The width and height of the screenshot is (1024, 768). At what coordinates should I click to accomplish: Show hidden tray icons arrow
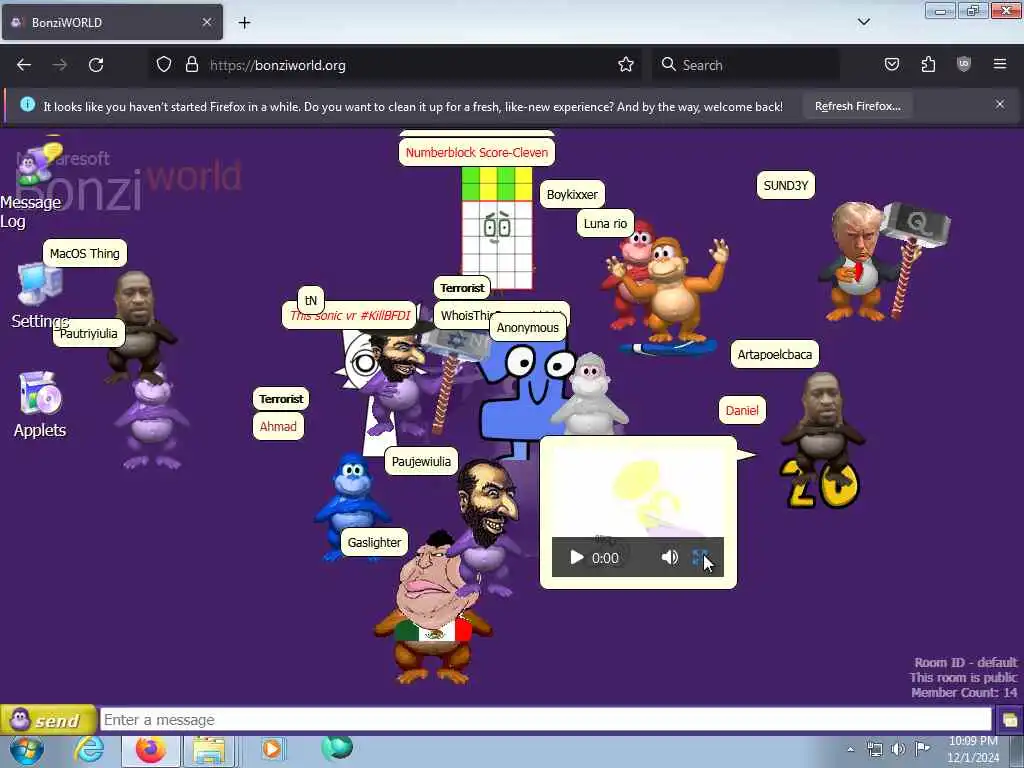point(850,750)
